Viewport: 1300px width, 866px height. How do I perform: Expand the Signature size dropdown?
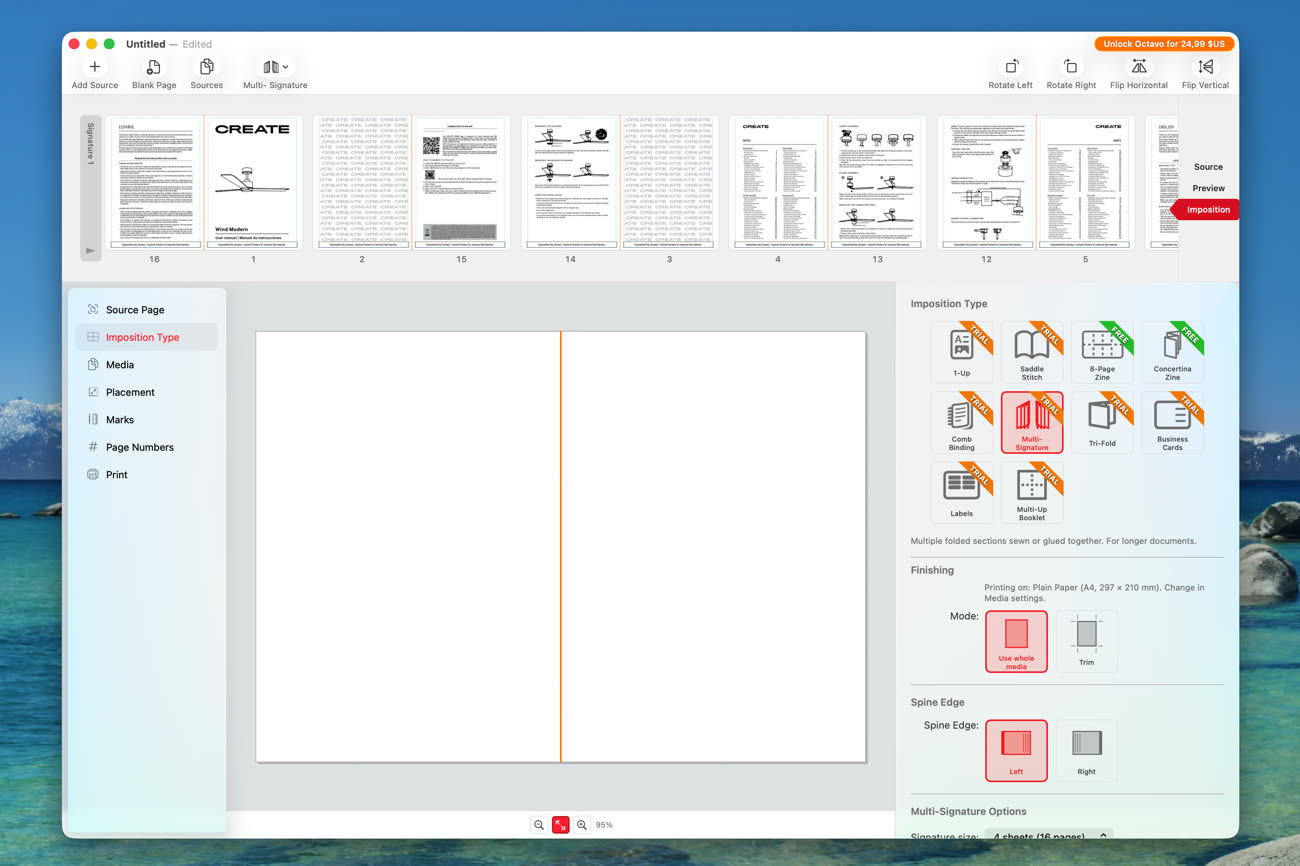[x=1050, y=835]
